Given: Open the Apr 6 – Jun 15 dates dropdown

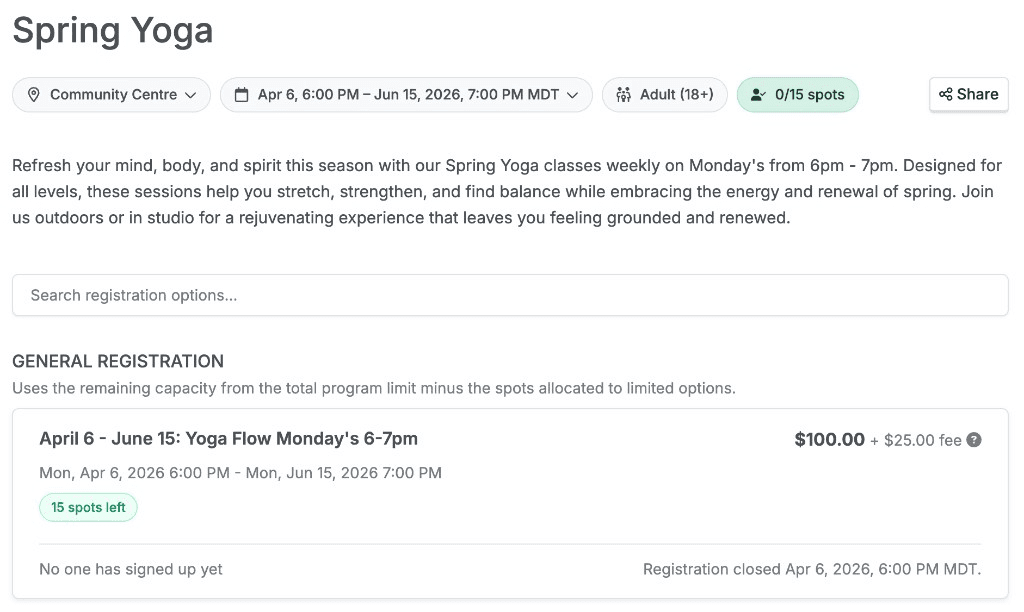Looking at the screenshot, I should 406,94.
